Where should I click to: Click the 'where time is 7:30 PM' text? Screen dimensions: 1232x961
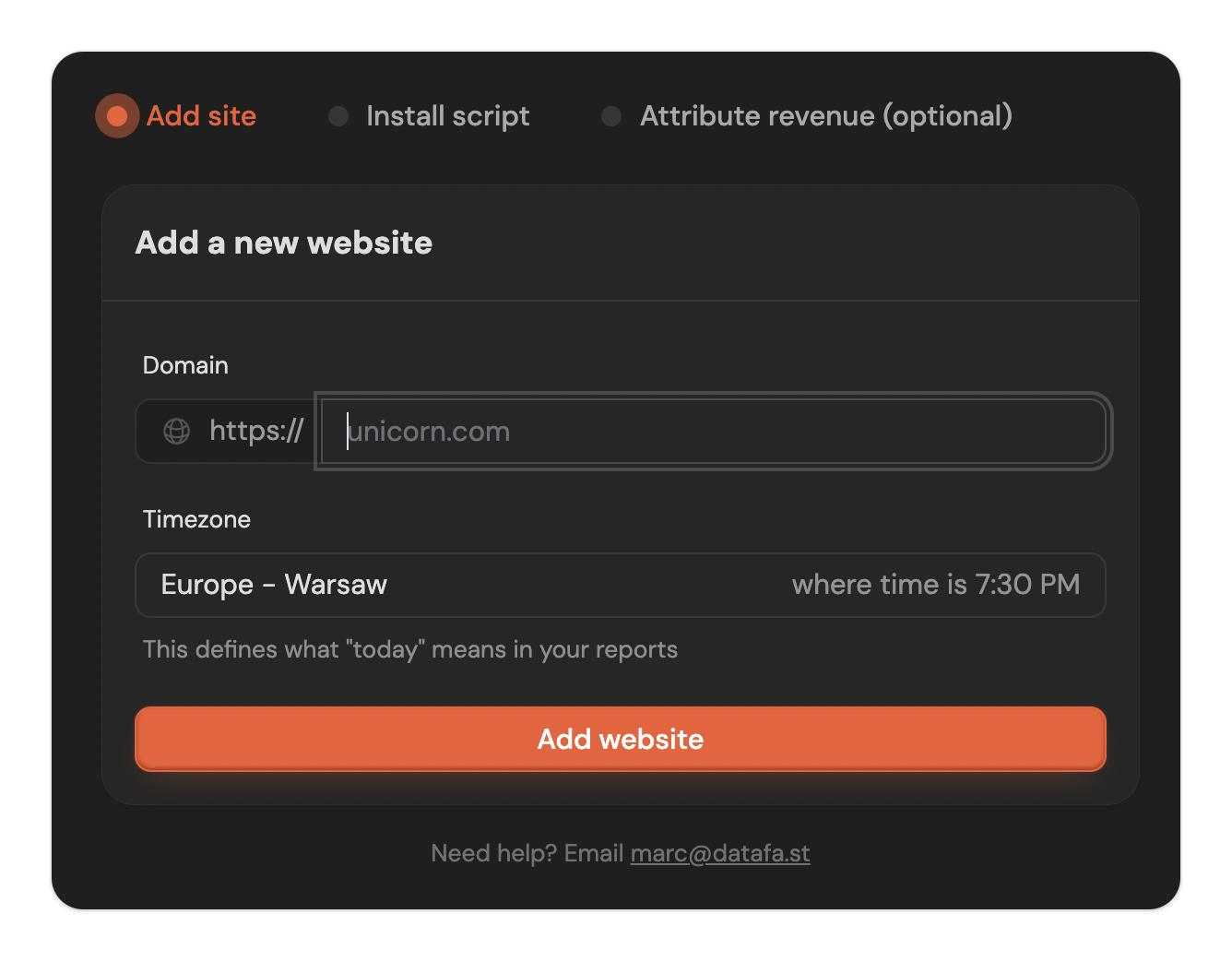[936, 585]
